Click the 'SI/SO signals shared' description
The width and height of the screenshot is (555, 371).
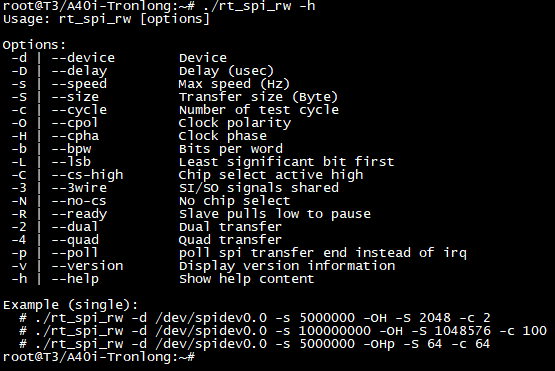[259, 188]
